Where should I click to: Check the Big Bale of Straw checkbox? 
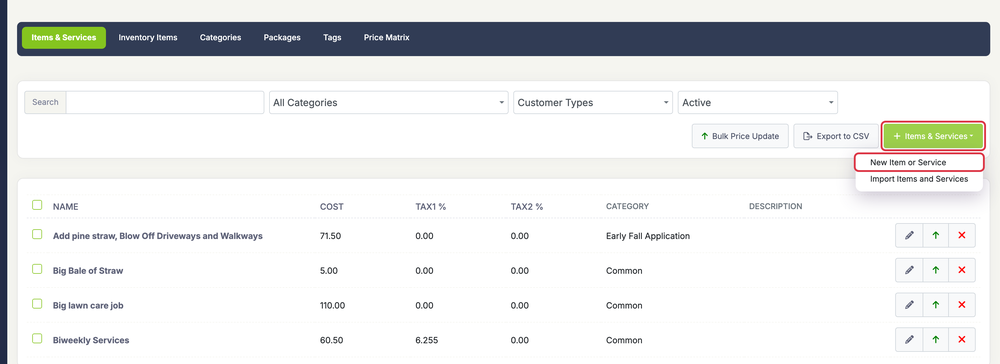coord(37,269)
